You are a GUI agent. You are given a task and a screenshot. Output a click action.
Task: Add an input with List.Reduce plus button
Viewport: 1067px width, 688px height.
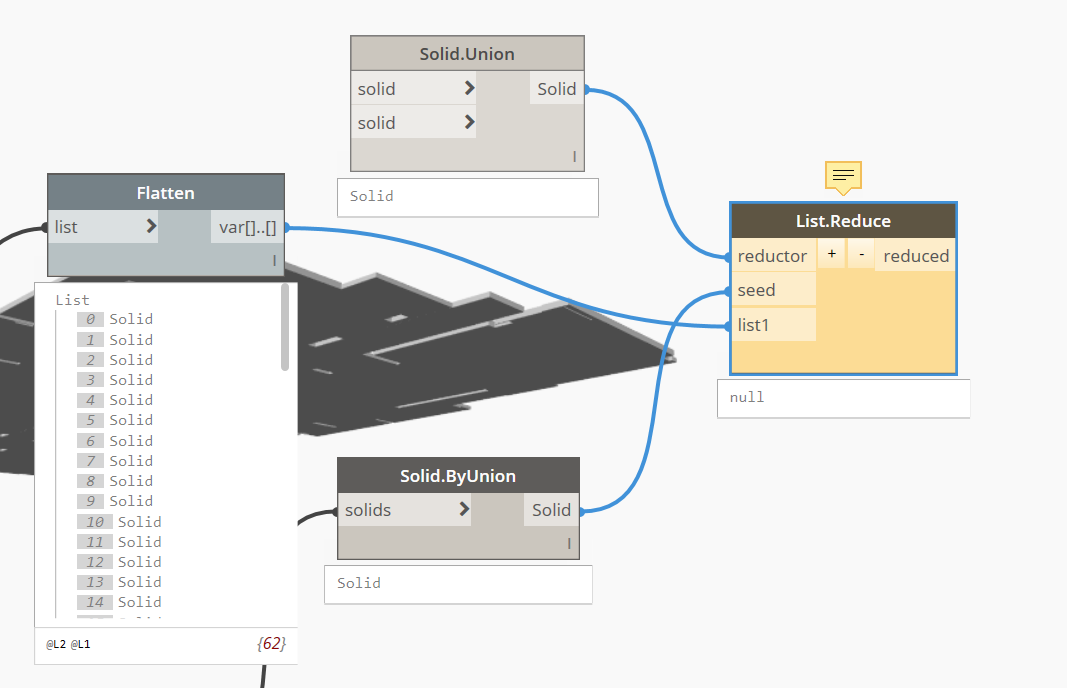[832, 254]
